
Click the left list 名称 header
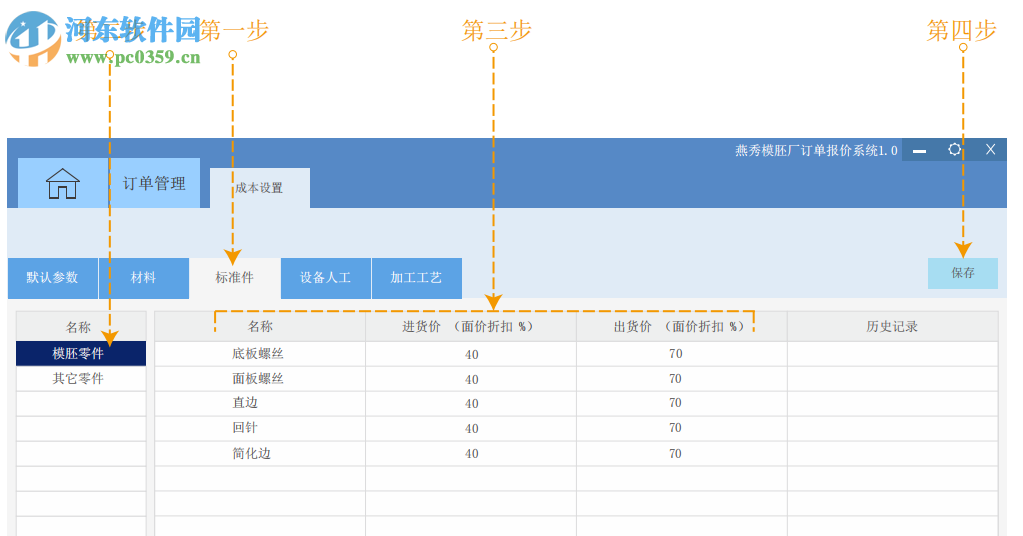click(81, 327)
